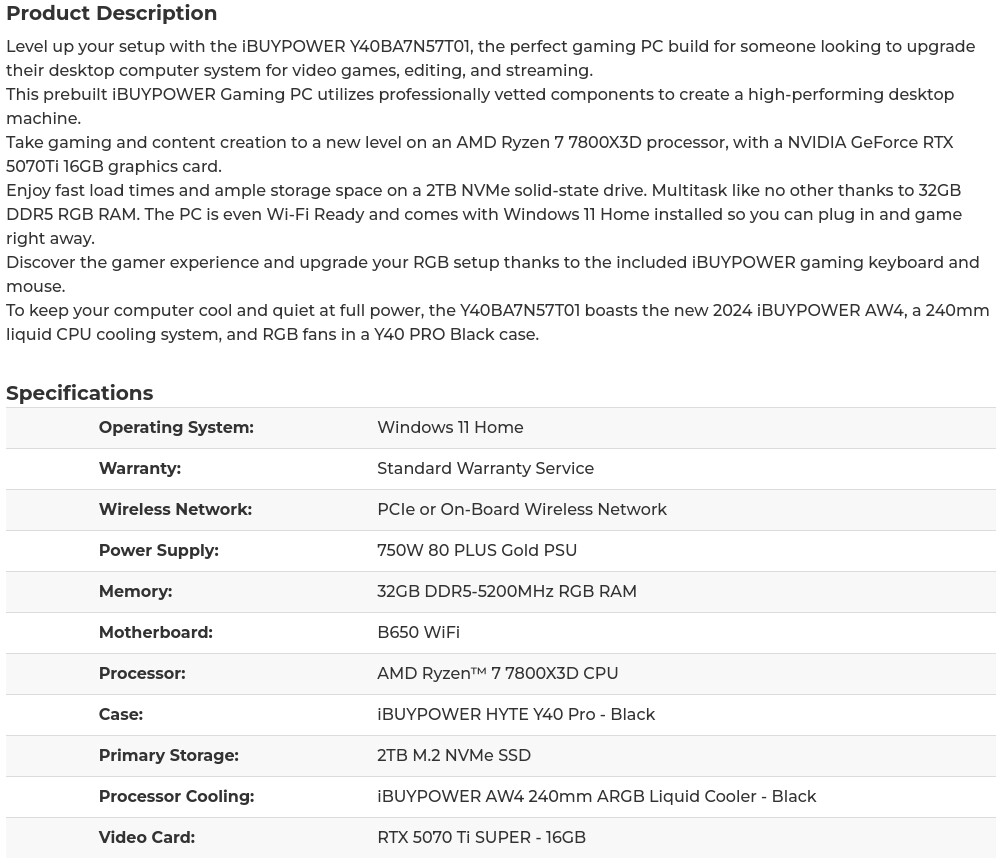Select the 2TB M.2 NVMe SSD value

pyautogui.click(x=454, y=755)
